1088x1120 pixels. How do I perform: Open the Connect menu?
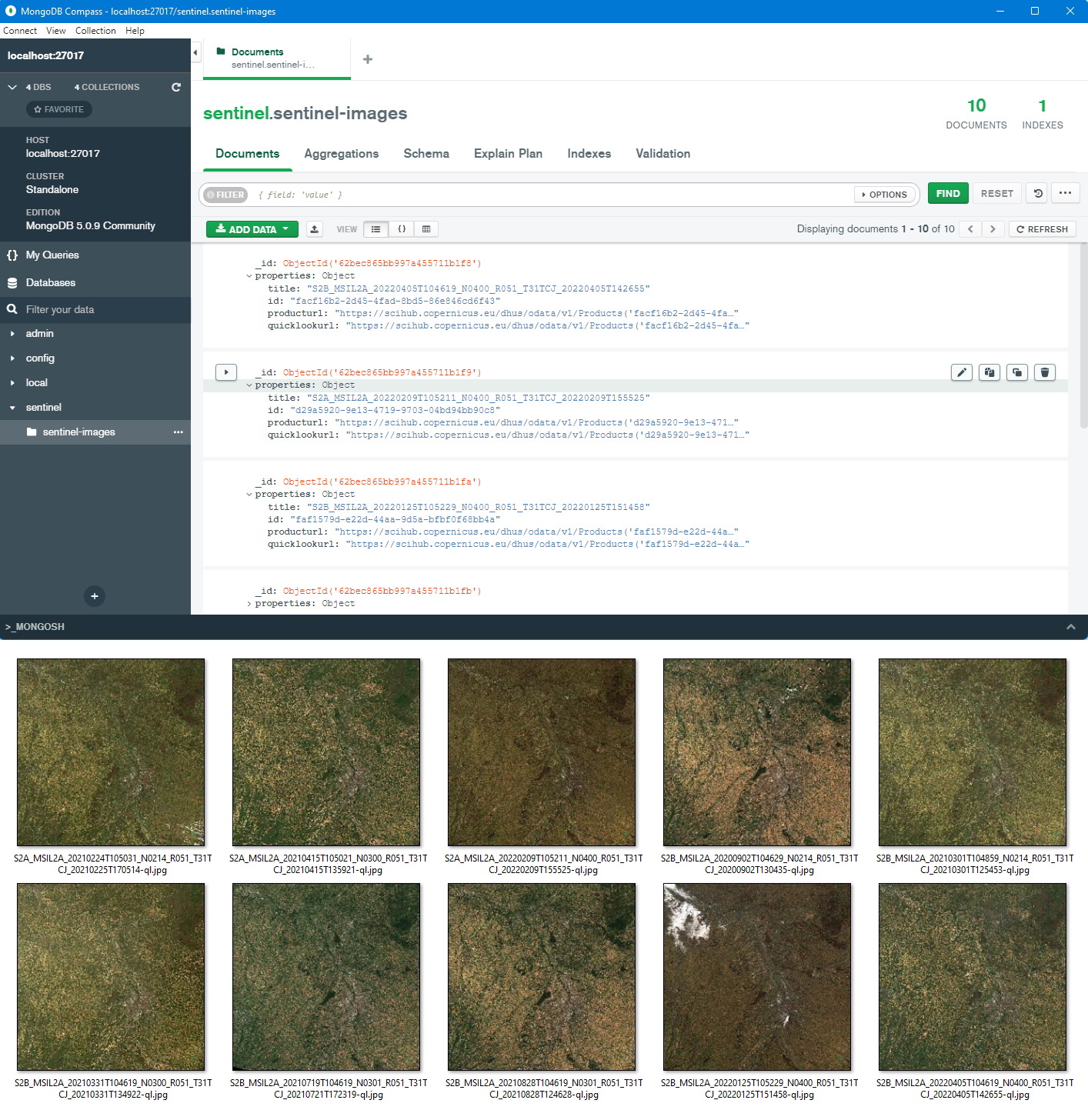click(x=20, y=31)
